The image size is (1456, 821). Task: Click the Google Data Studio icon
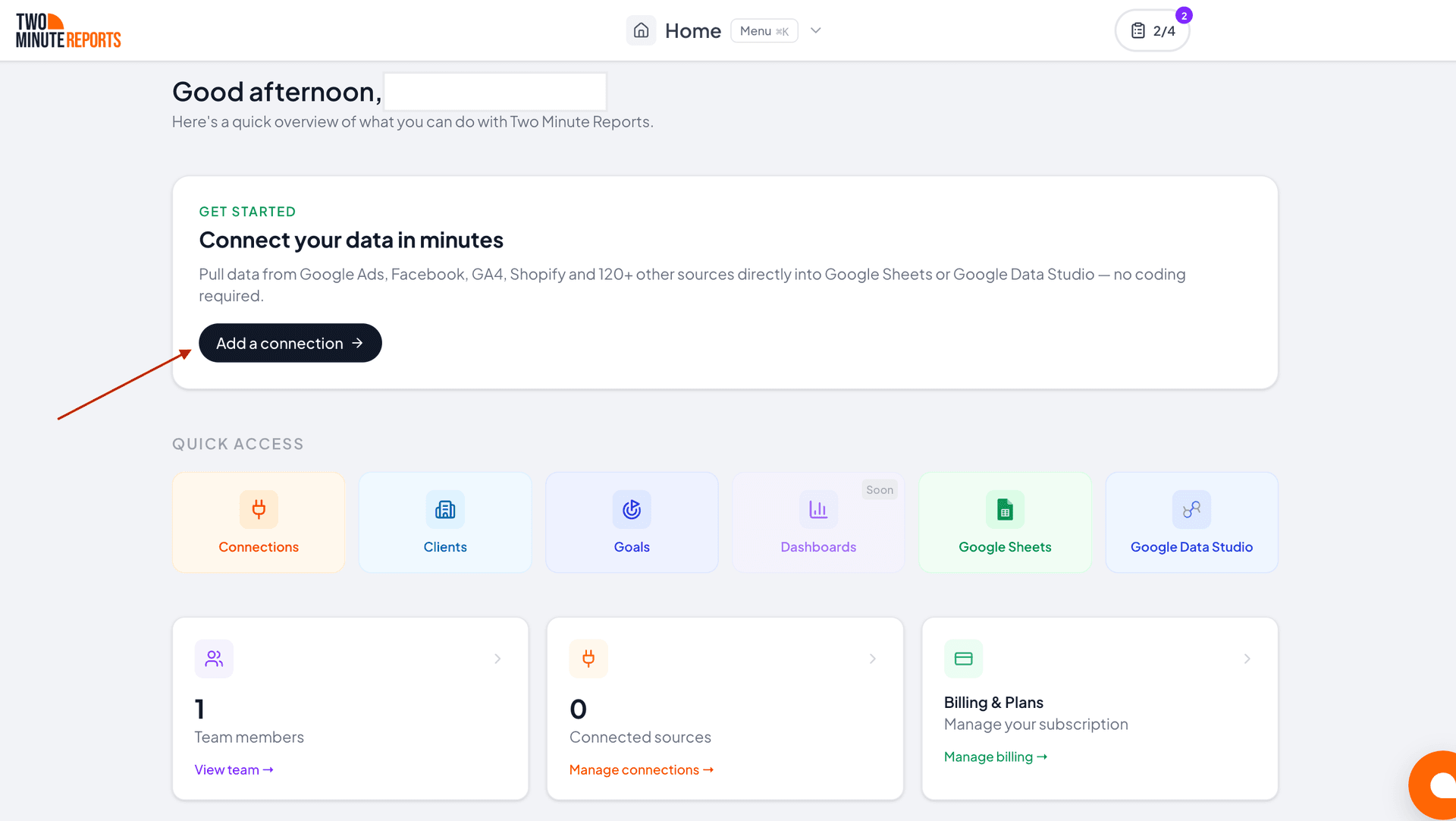(1191, 509)
